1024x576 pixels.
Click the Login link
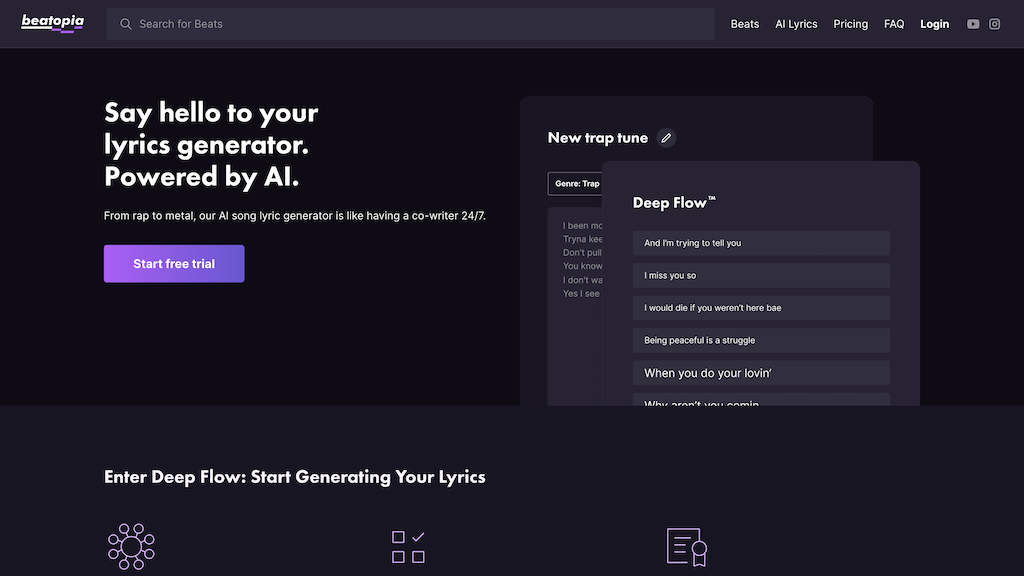click(x=934, y=24)
